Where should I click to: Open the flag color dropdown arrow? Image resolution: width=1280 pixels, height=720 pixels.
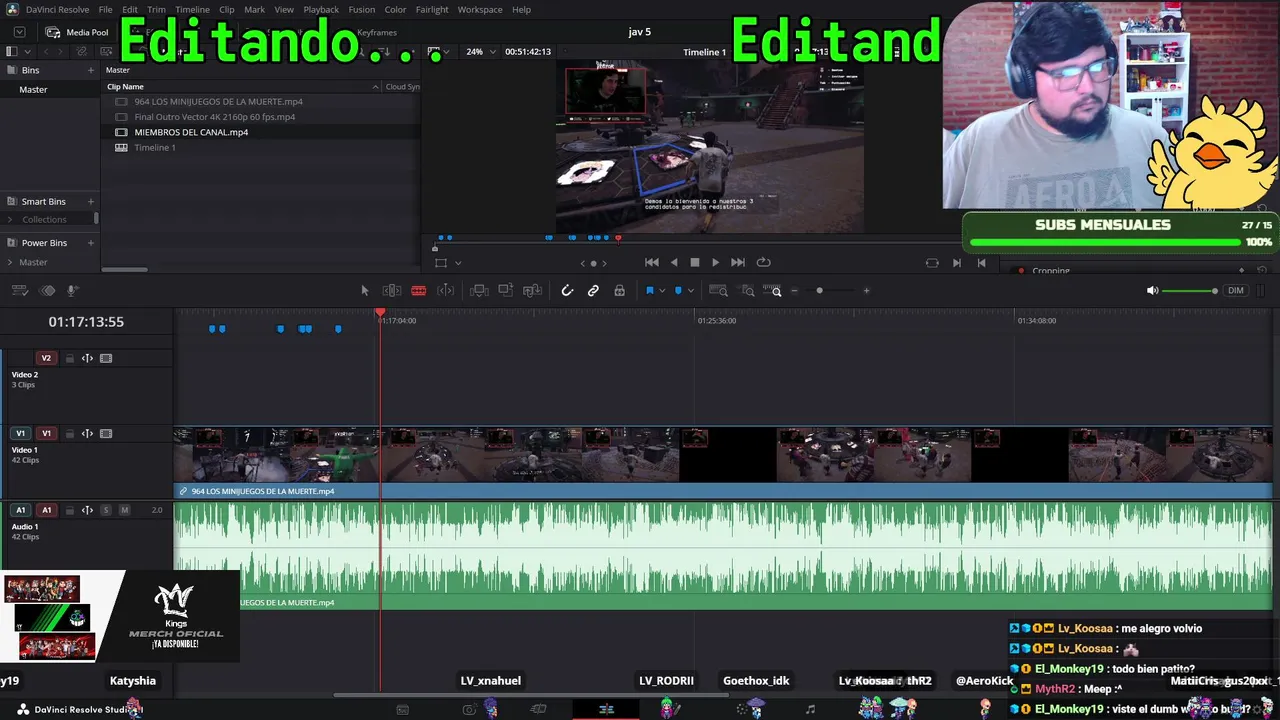(662, 291)
